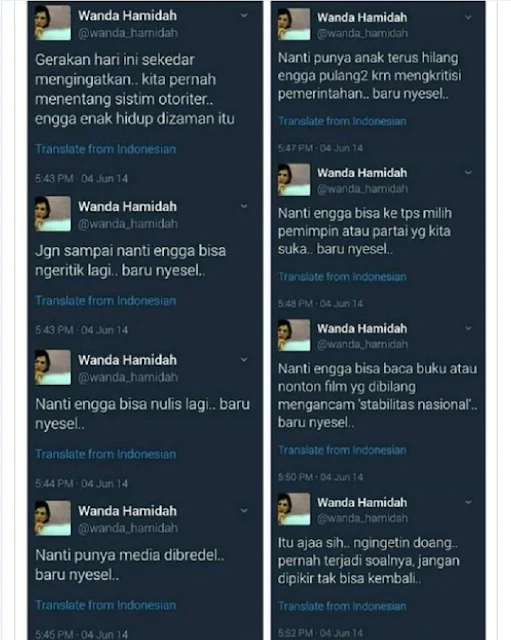511x640 pixels.
Task: Expand chevron menu on 'Jgn sampai nanti' tweet
Action: pos(244,206)
